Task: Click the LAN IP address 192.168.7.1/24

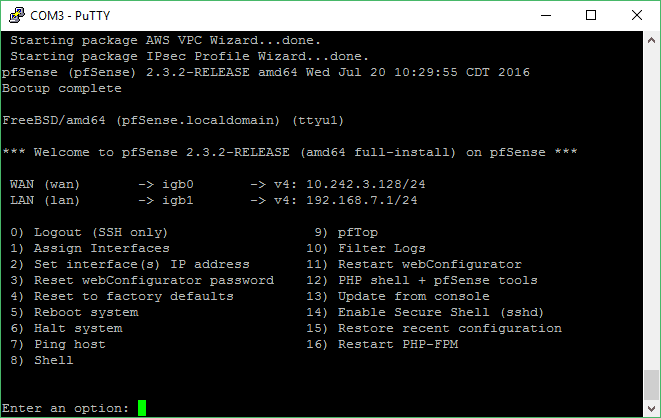Action: click(362, 200)
